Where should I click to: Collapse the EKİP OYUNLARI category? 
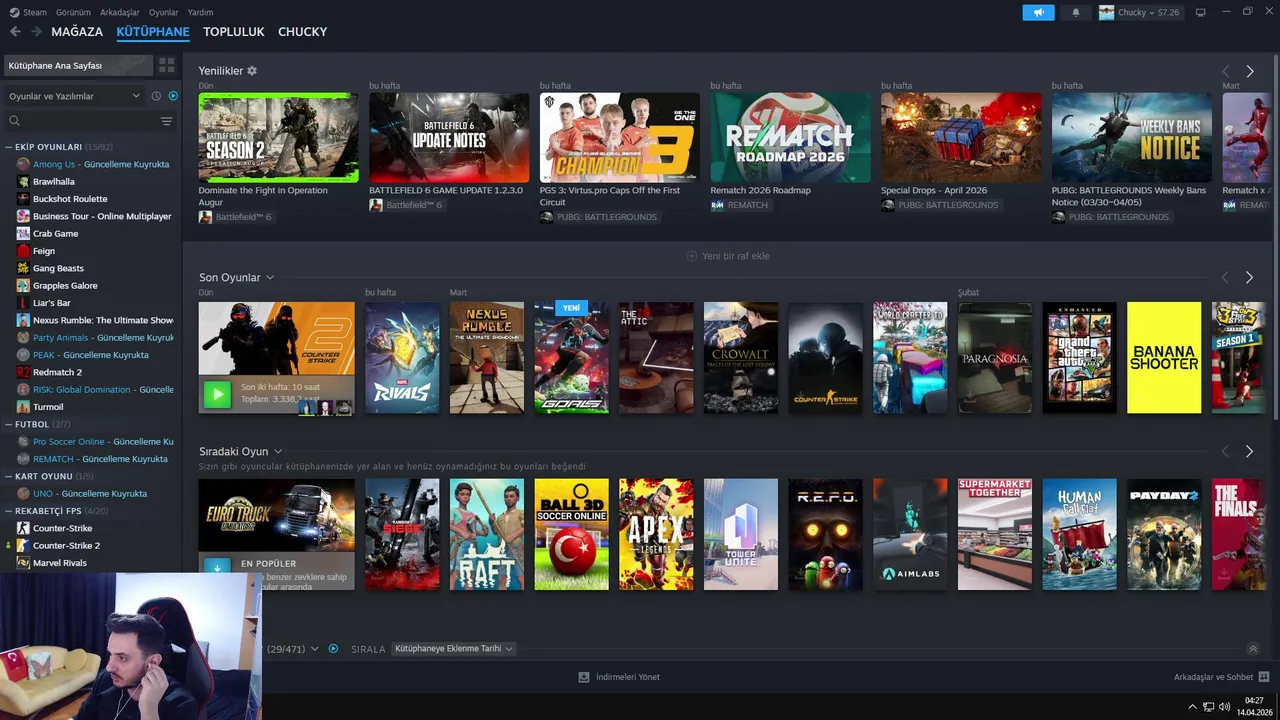pos(8,147)
